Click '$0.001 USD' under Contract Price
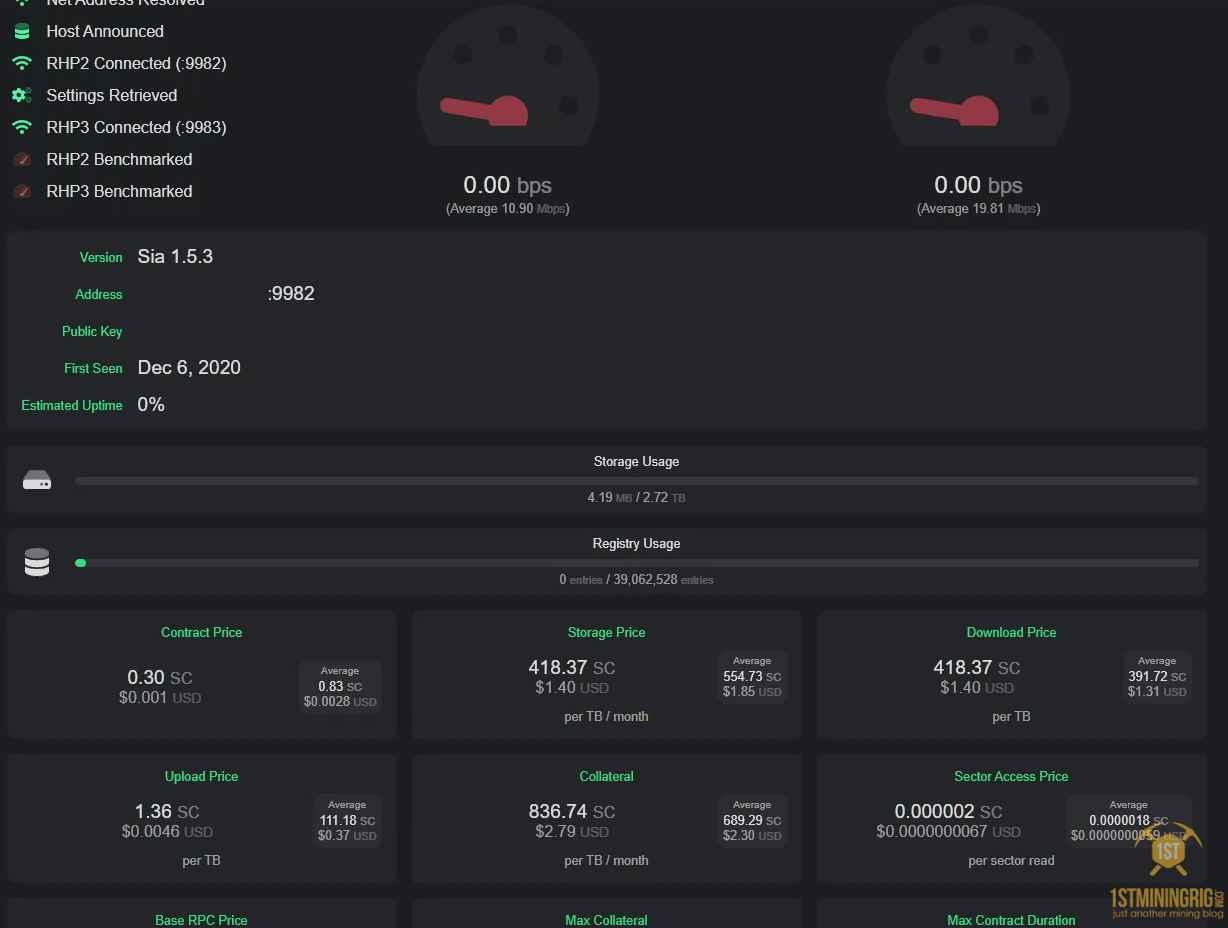Viewport: 1228px width, 928px height. tap(160, 697)
